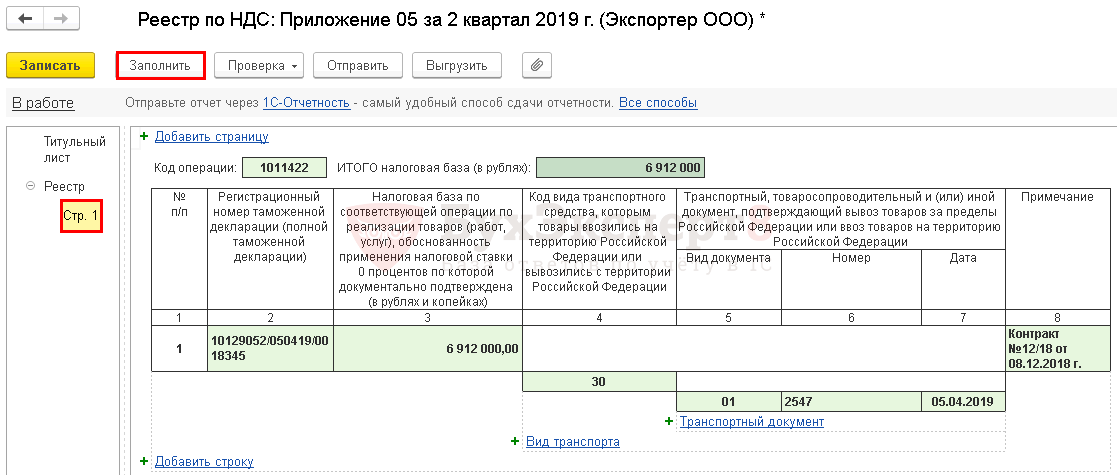Select the tax base cell 6 912 000,00
1117x475 pixels.
pos(427,349)
